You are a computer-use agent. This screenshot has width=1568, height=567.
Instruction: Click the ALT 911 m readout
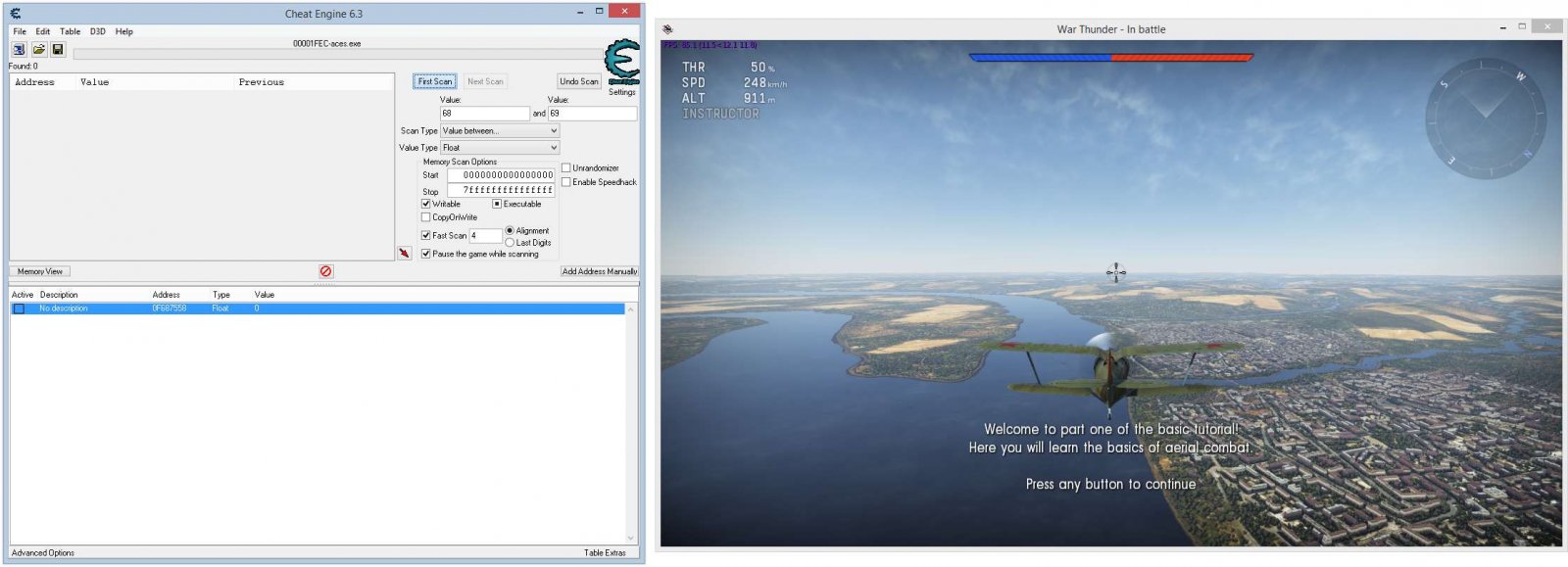(x=728, y=99)
